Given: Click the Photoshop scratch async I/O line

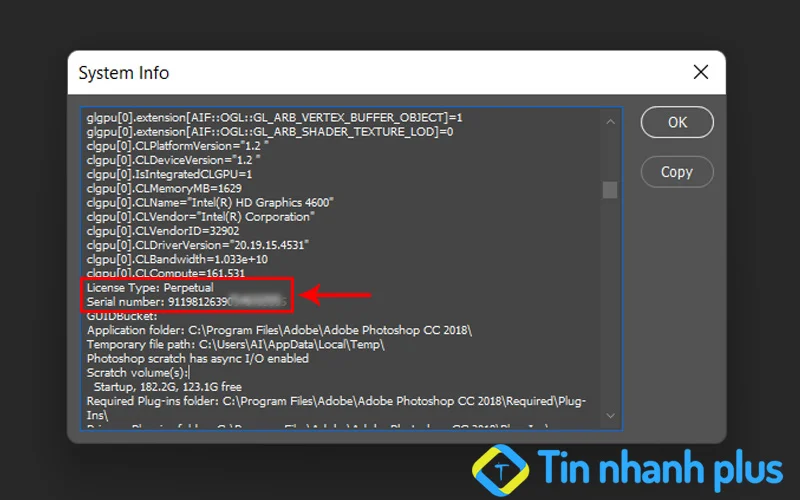Looking at the screenshot, I should (x=197, y=359).
